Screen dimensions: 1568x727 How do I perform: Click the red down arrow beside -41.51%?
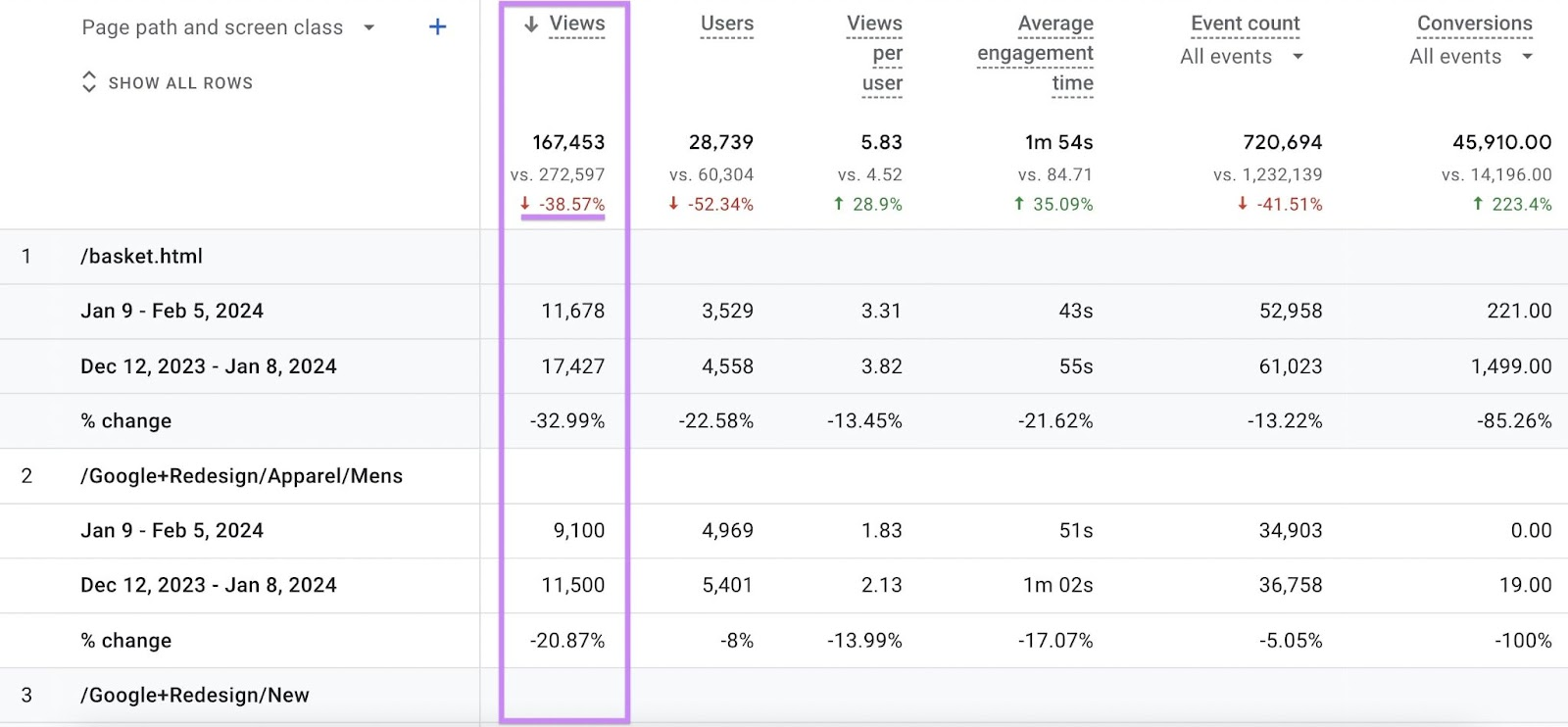tap(1241, 205)
